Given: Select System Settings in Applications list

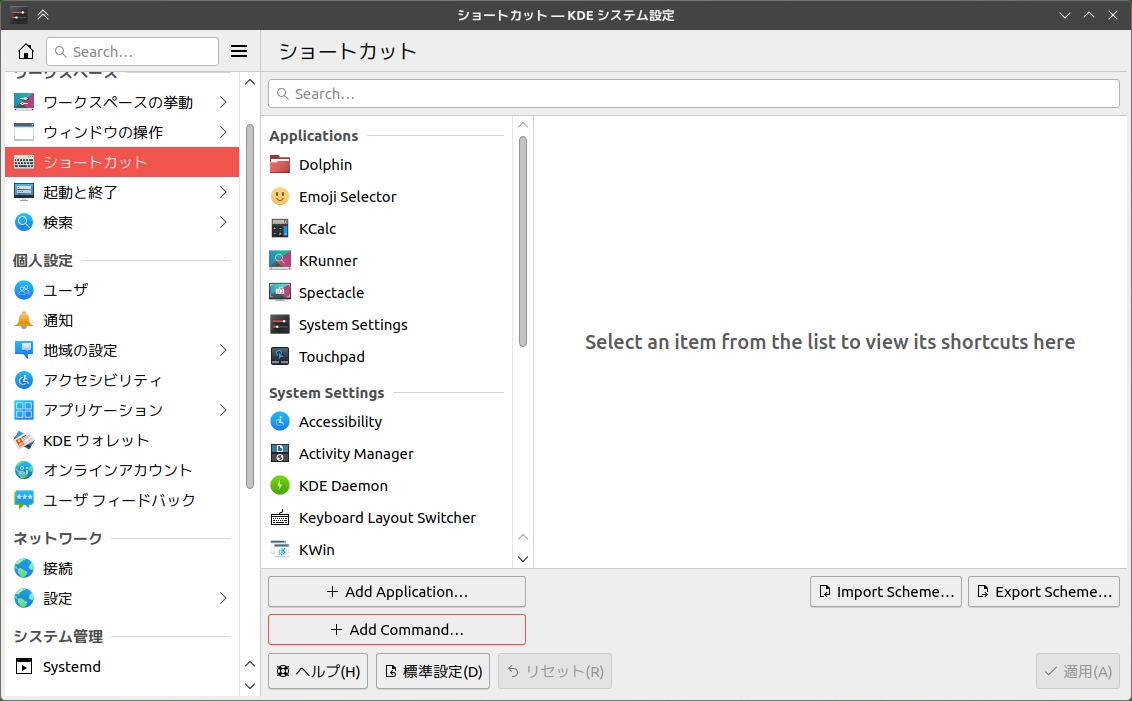Looking at the screenshot, I should point(387,325).
